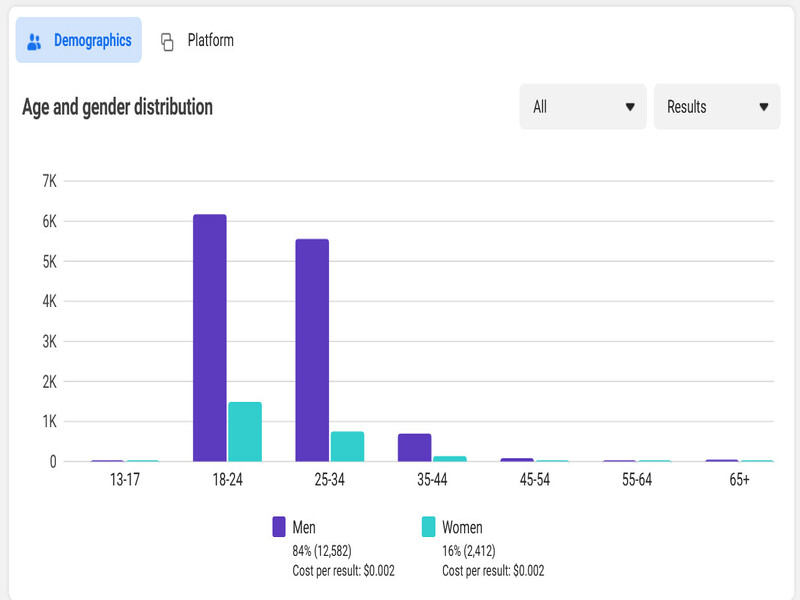Click the Men bar for 25-34
Viewport: 800px width, 600px height.
pos(312,350)
